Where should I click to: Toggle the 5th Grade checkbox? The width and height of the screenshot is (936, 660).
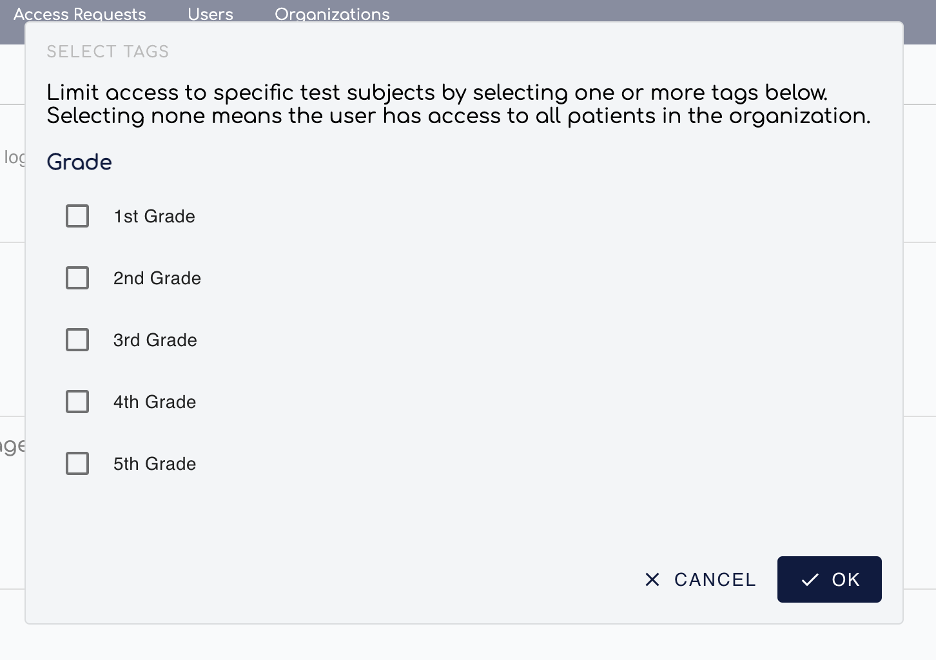(77, 464)
